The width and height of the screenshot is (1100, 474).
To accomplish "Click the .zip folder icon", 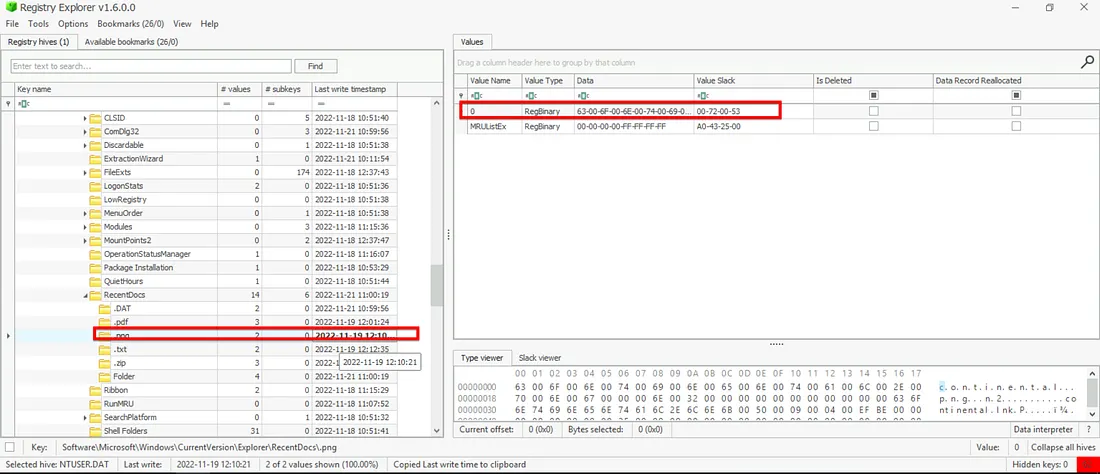I will coord(105,363).
